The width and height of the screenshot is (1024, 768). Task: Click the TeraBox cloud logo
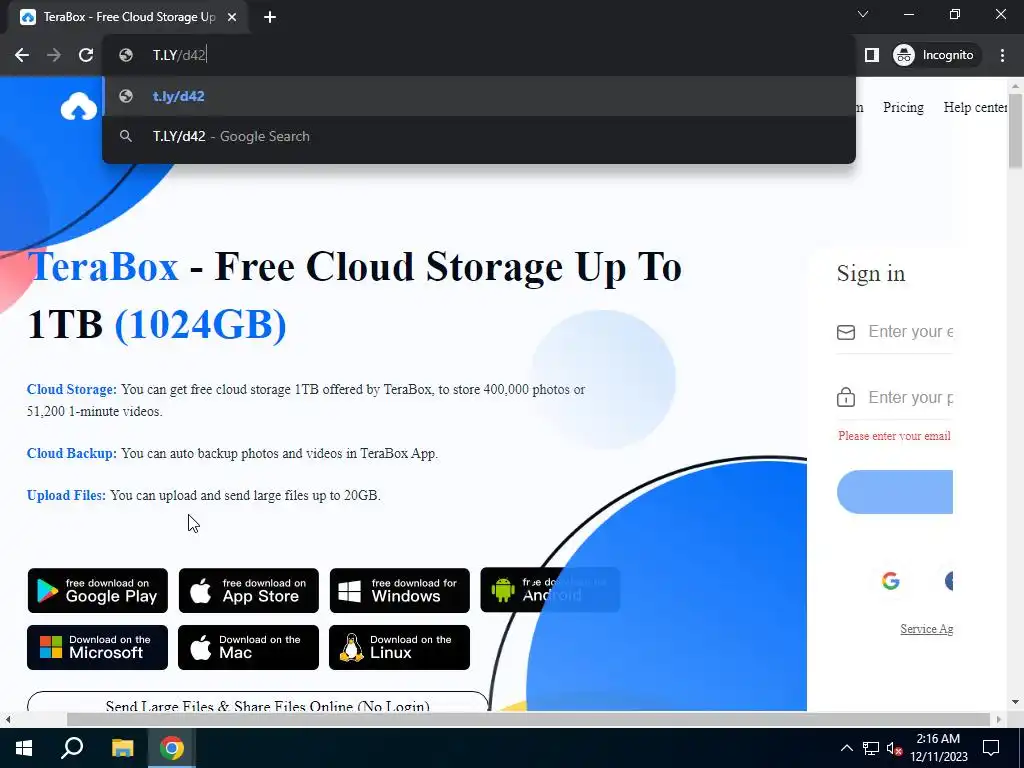[78, 107]
